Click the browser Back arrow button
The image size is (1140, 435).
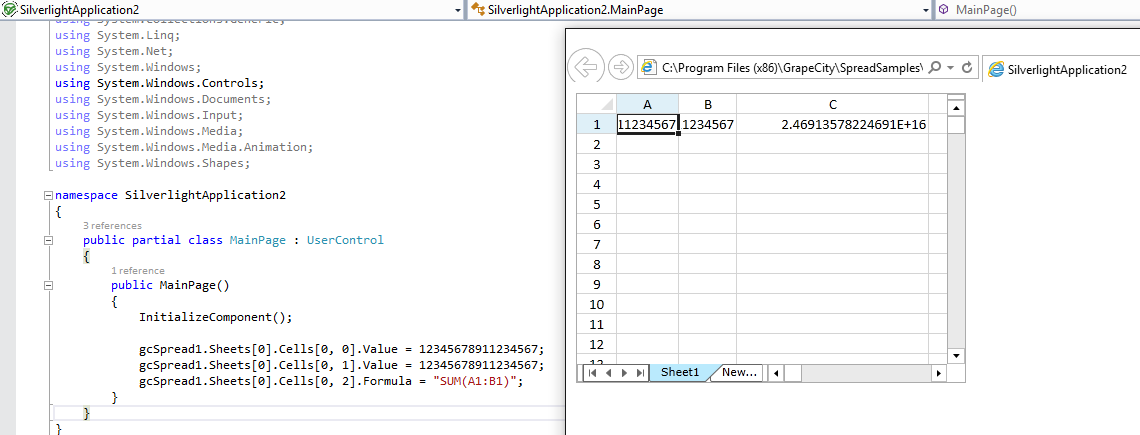(585, 67)
